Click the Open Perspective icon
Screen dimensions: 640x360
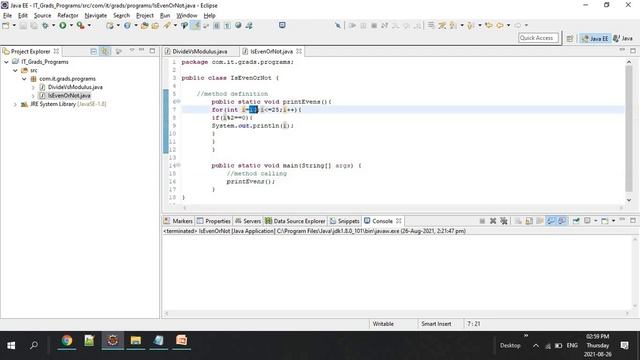coord(570,38)
